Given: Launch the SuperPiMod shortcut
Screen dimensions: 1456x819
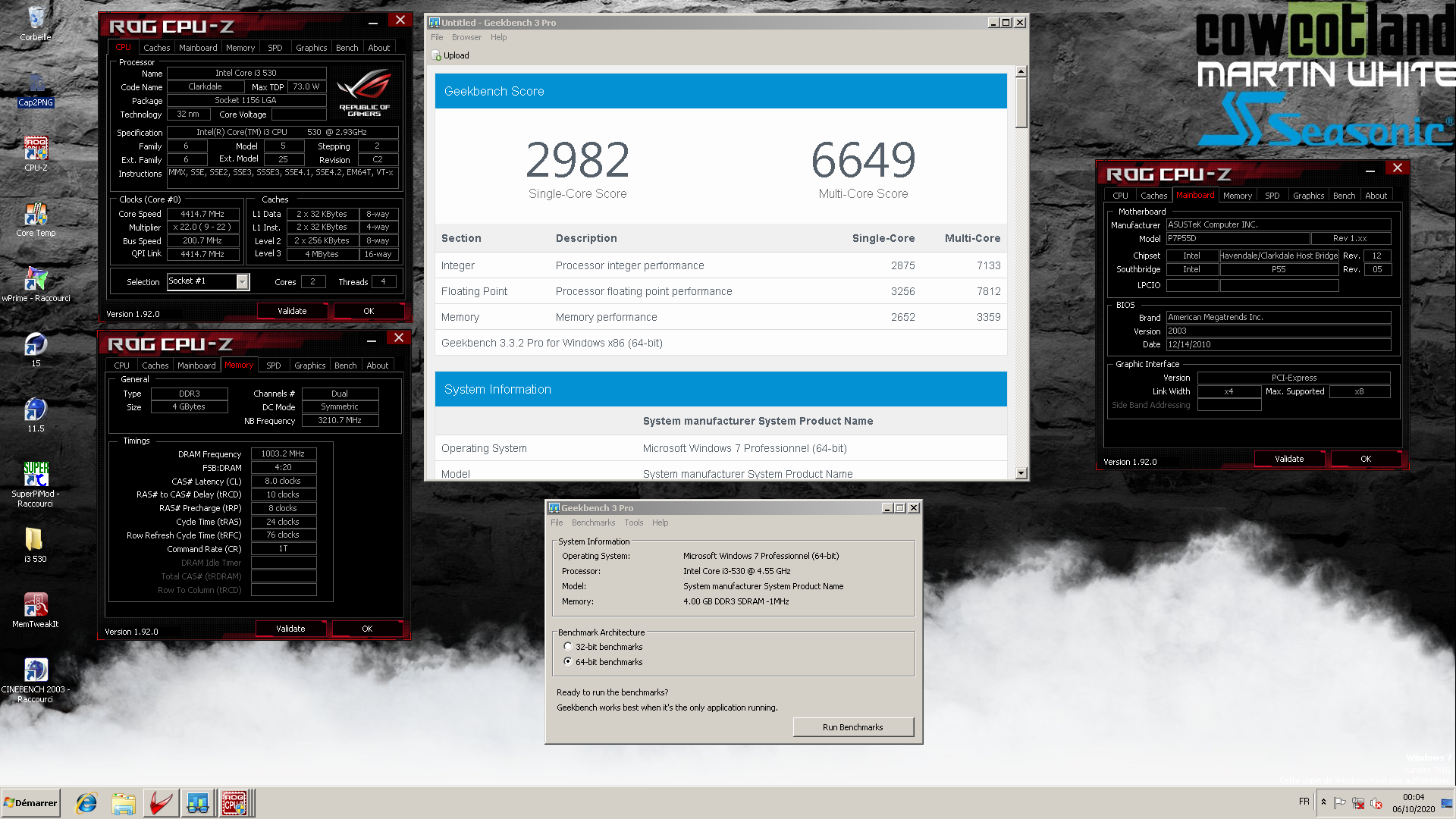Looking at the screenshot, I should [36, 485].
